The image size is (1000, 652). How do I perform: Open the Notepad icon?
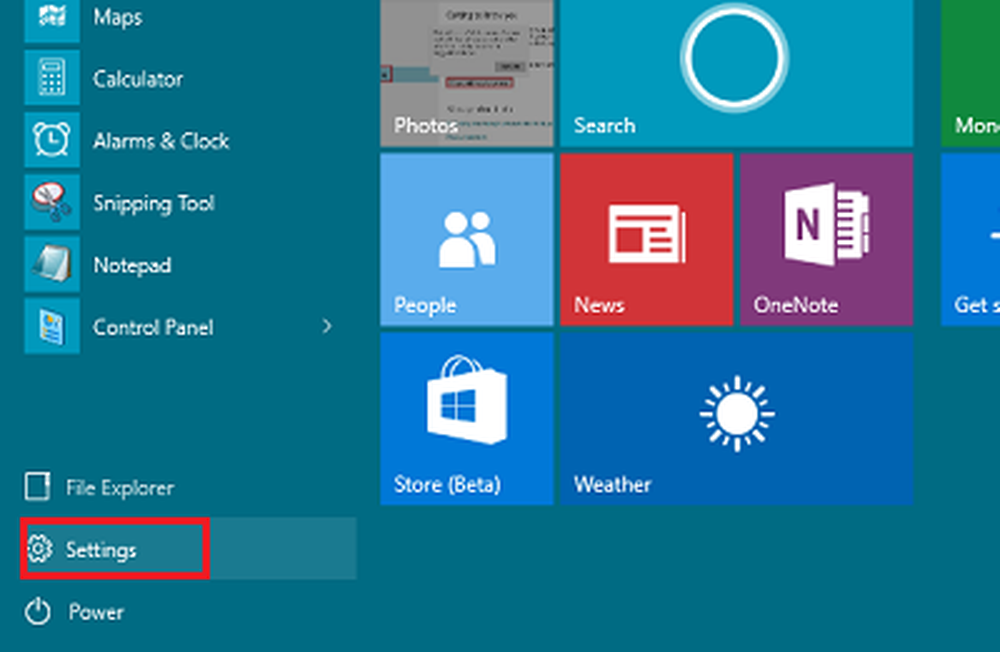click(x=51, y=265)
